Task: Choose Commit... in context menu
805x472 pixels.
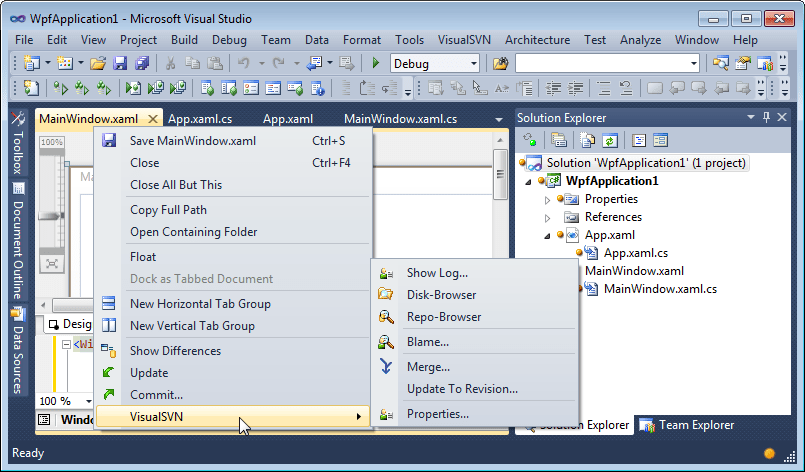Action: click(233, 395)
